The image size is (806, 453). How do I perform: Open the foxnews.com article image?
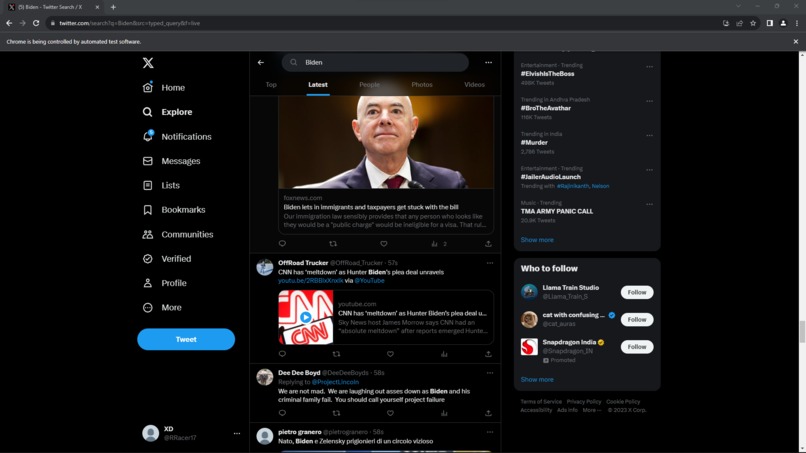pyautogui.click(x=386, y=142)
